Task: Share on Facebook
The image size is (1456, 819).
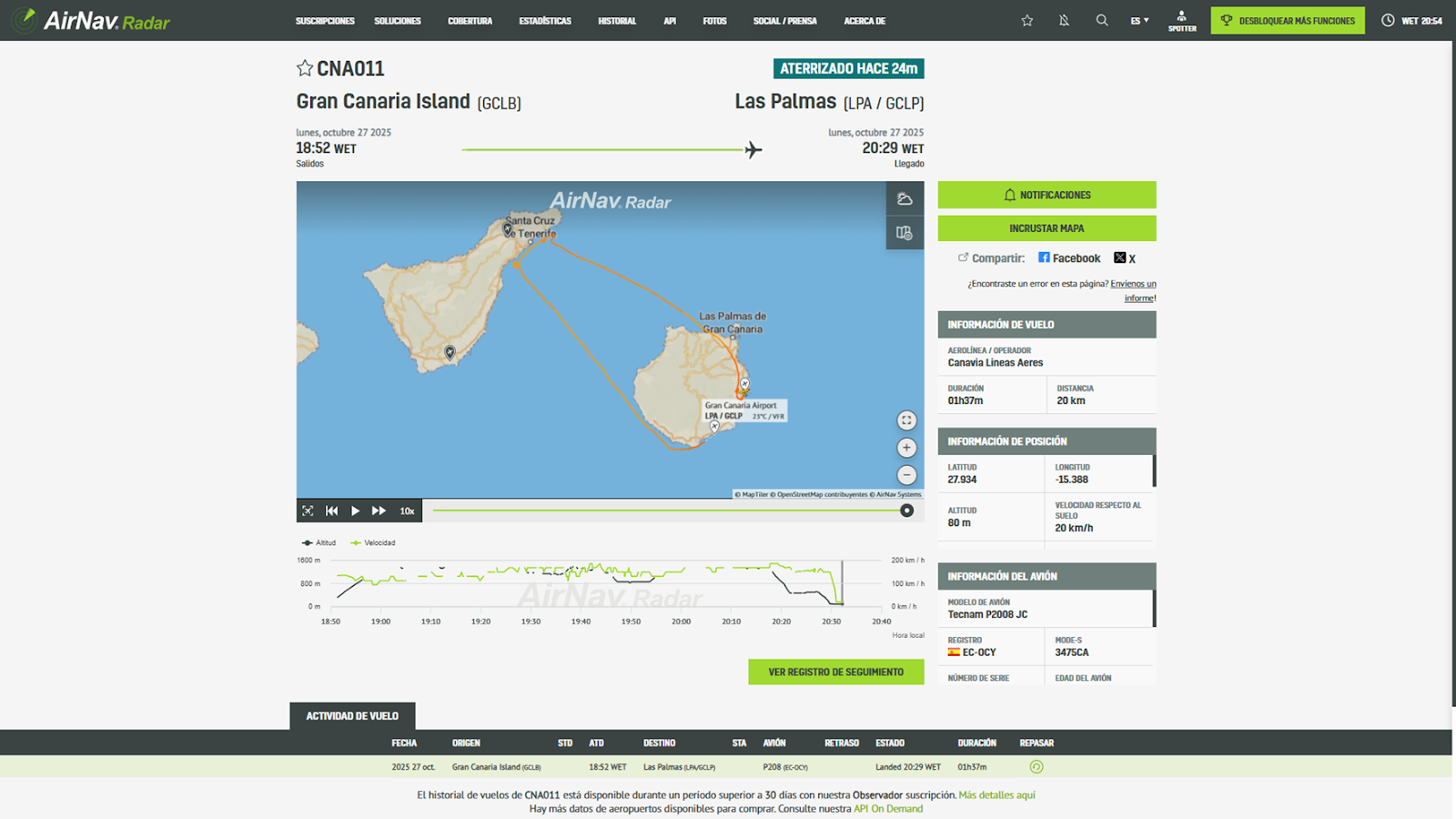Action: click(1069, 258)
